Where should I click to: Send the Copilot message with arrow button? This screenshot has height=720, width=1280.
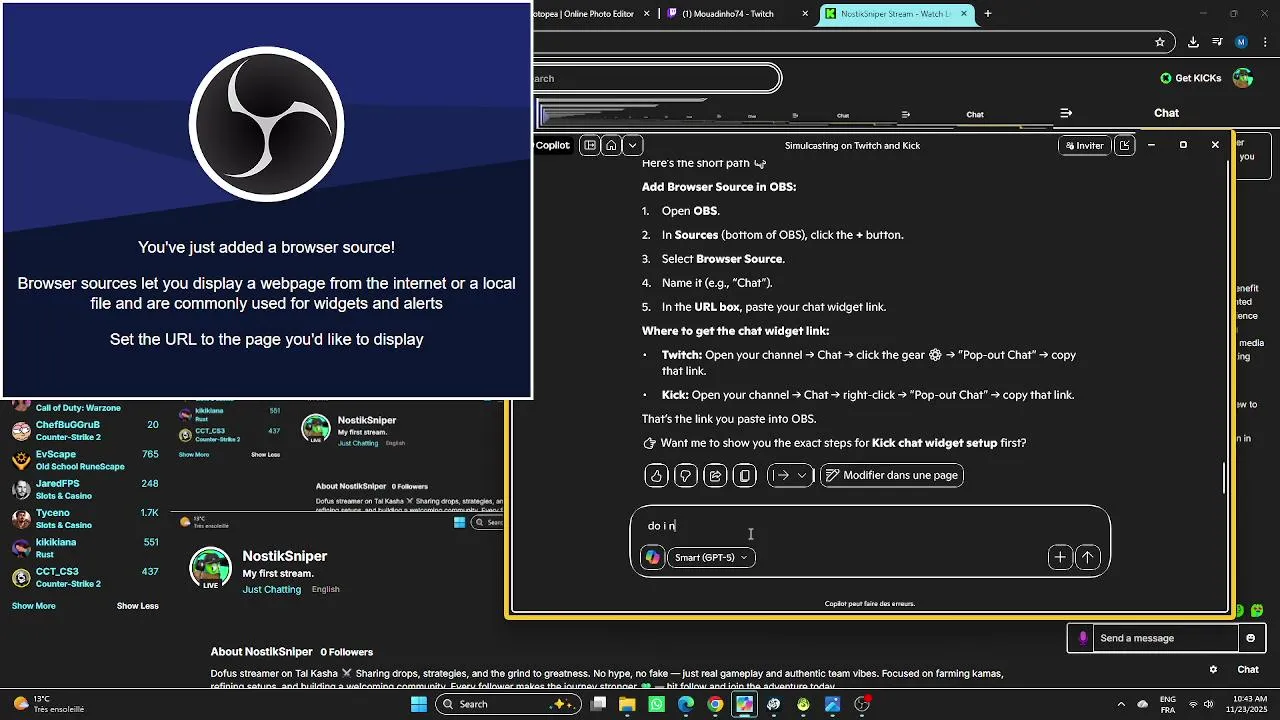(x=1088, y=558)
